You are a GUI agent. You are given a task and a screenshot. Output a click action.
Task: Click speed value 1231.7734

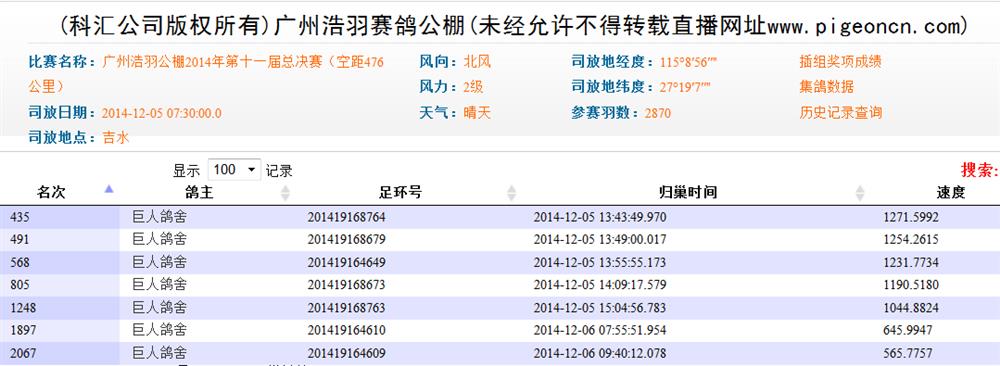[x=911, y=263]
